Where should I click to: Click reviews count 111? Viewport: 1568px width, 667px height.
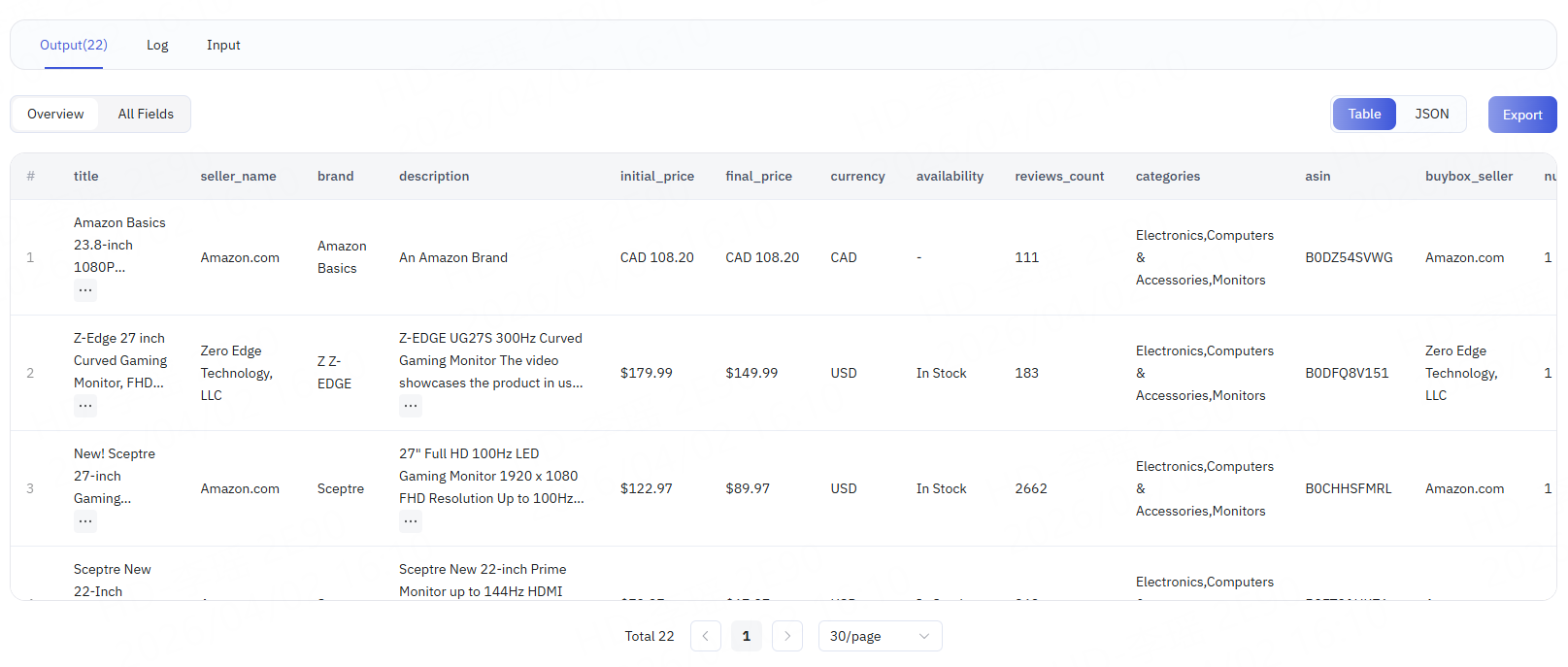(x=1026, y=257)
